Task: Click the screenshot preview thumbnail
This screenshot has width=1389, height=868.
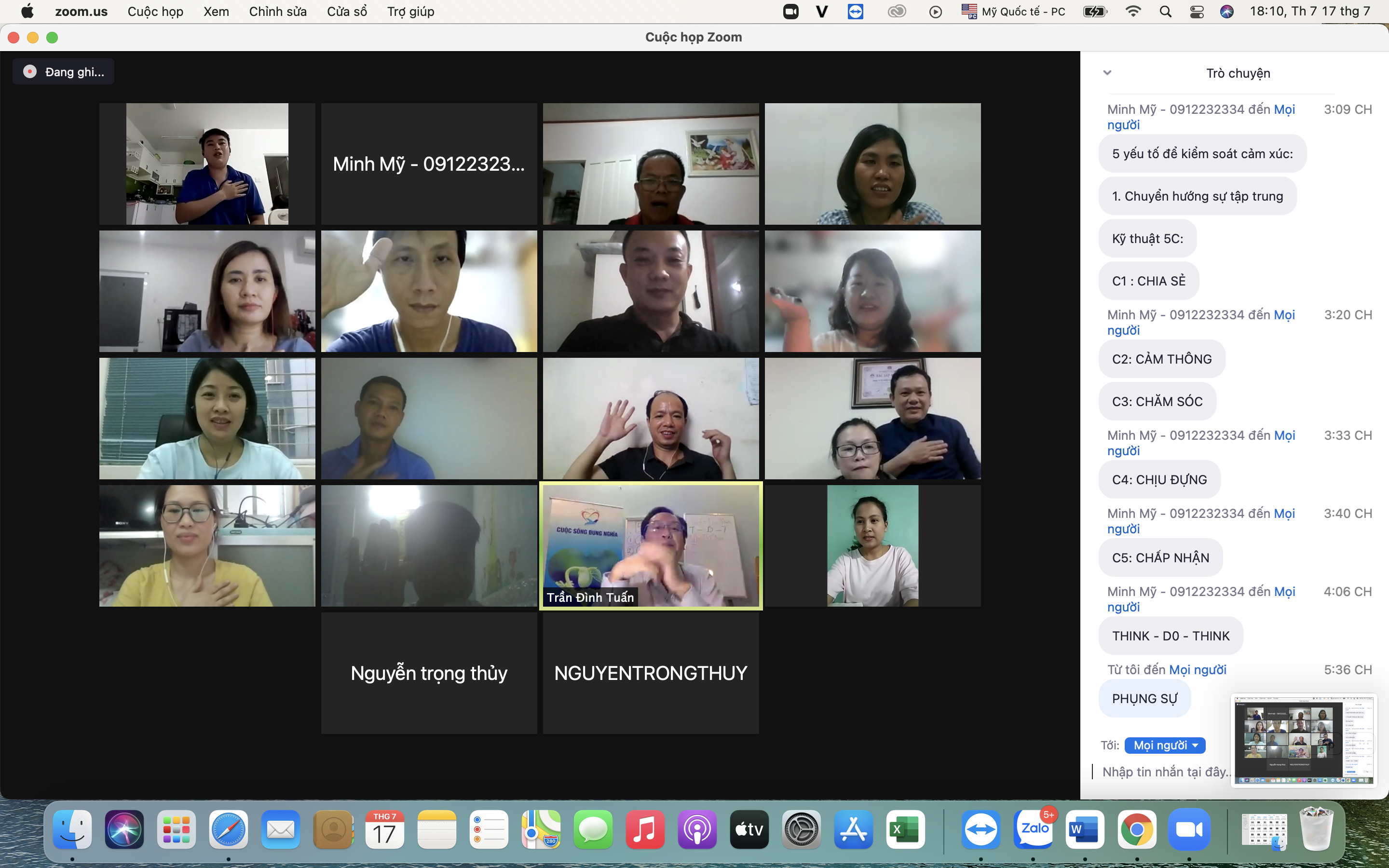Action: point(1304,741)
